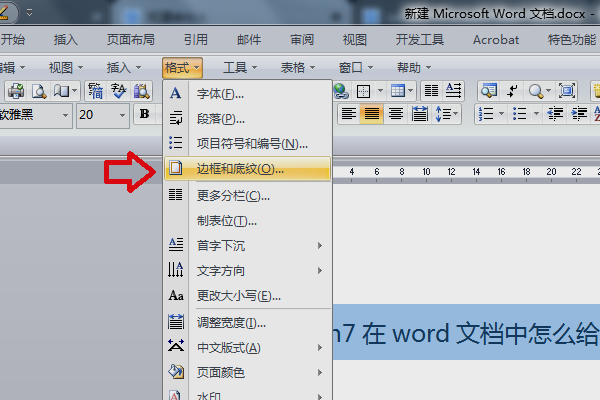Expand the 页面颜色 page color submenu
Image resolution: width=600 pixels, height=400 pixels.
click(x=247, y=372)
